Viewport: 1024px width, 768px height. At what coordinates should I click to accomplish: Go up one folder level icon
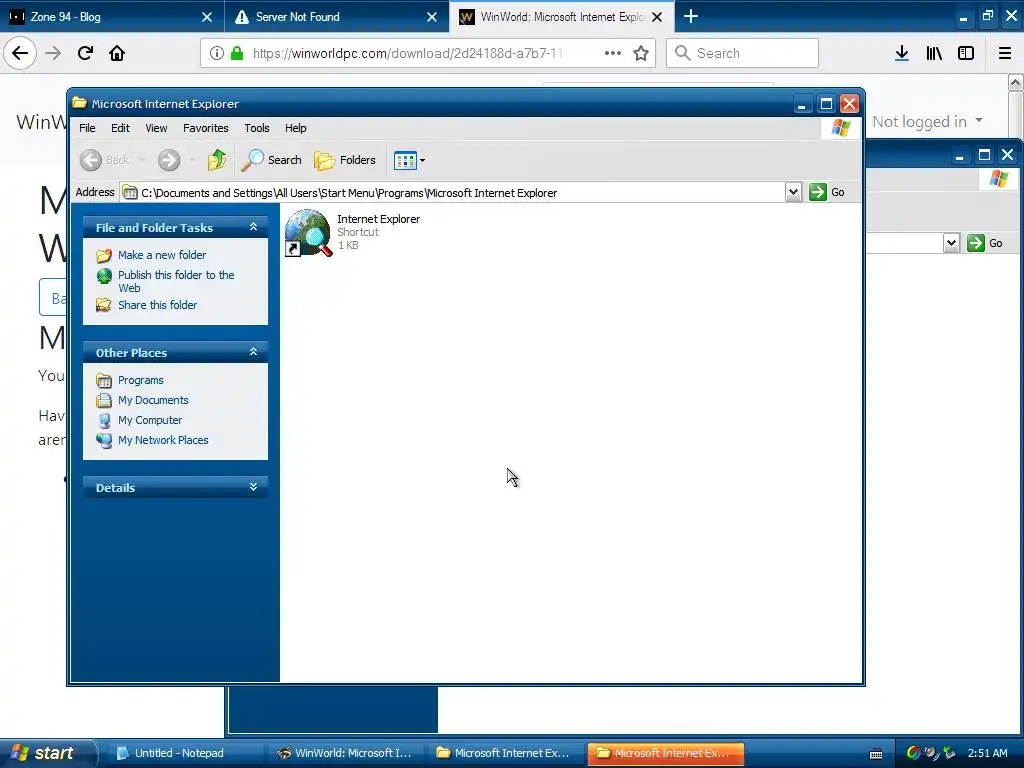point(217,160)
